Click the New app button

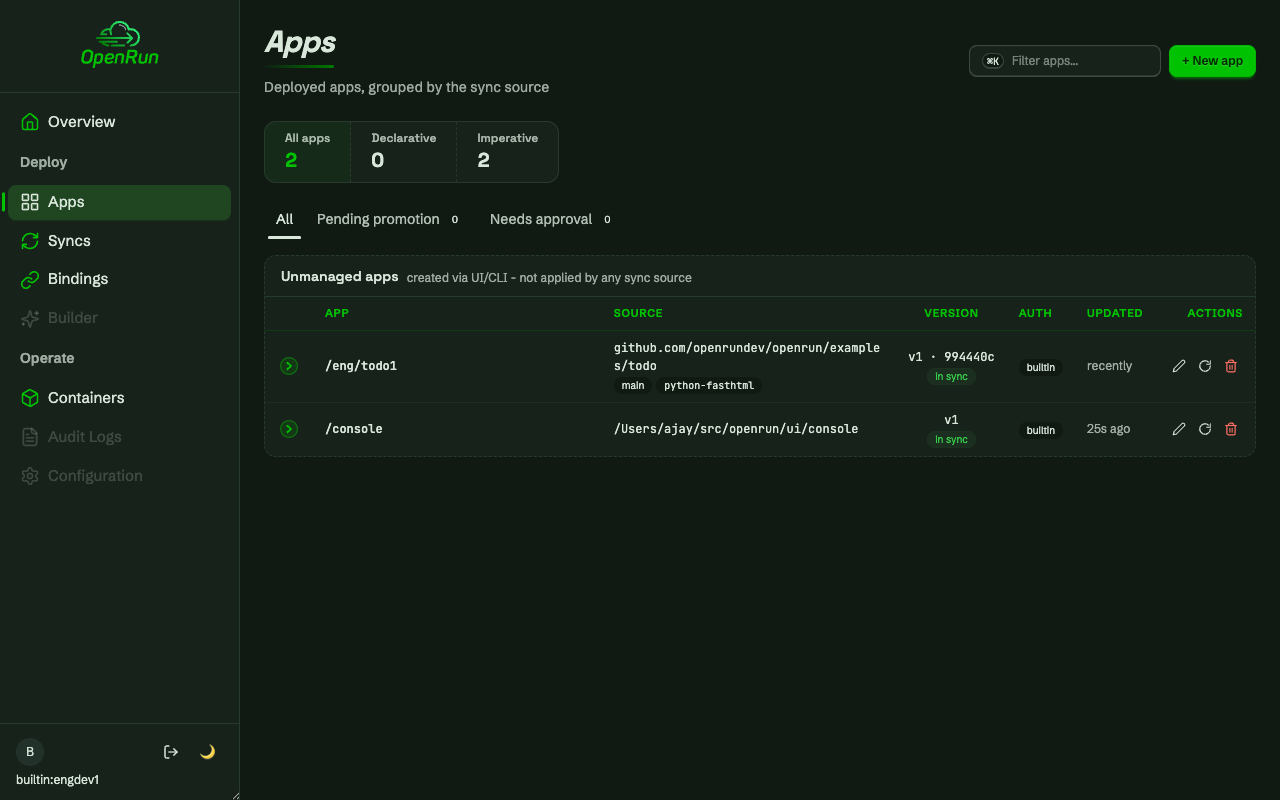coord(1212,61)
